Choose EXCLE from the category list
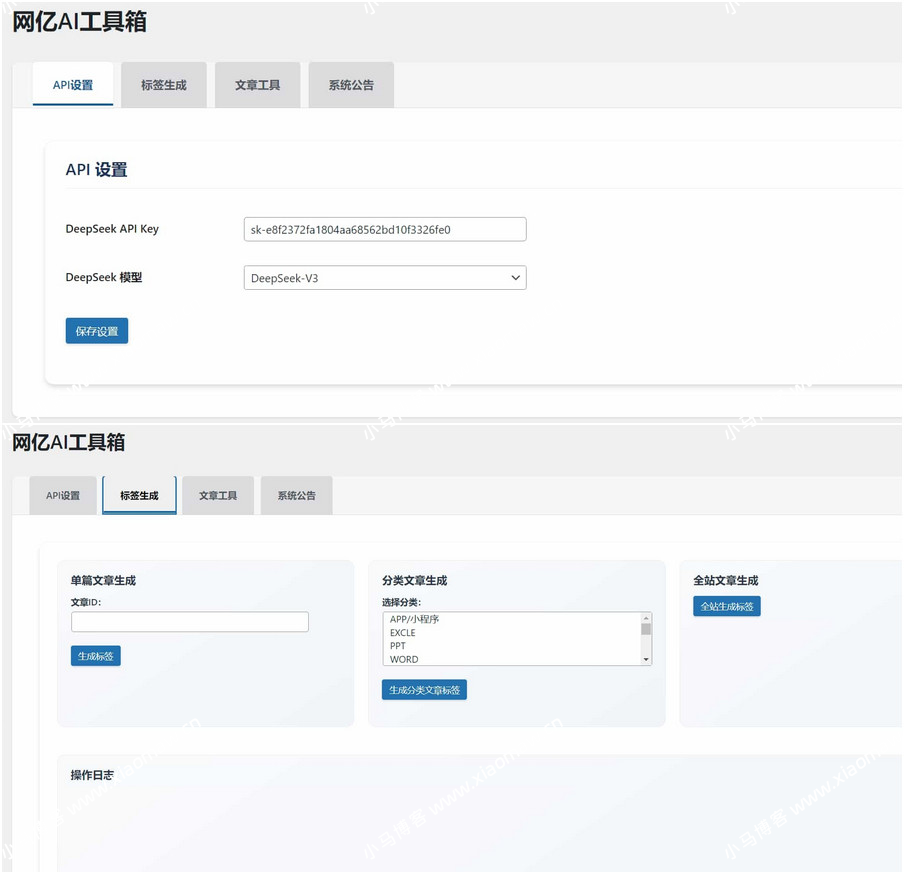 (x=402, y=633)
